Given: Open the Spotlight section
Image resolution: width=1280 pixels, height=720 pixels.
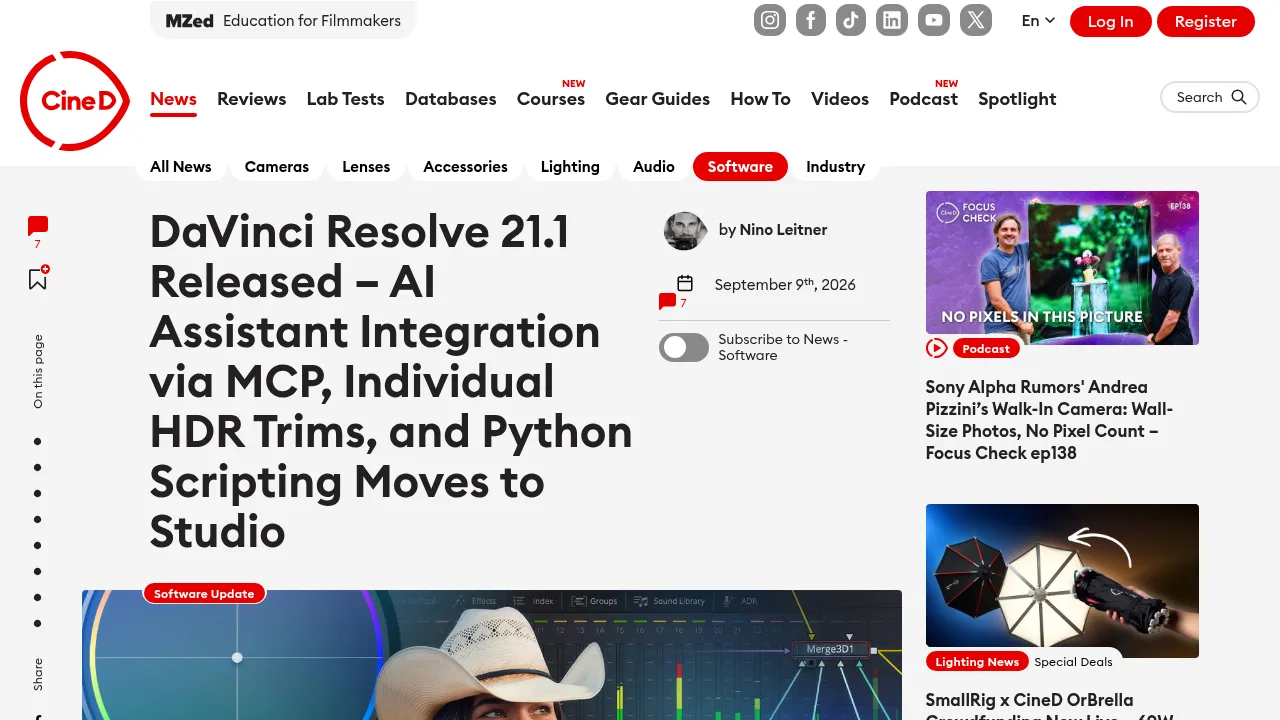Looking at the screenshot, I should coord(1017,99).
